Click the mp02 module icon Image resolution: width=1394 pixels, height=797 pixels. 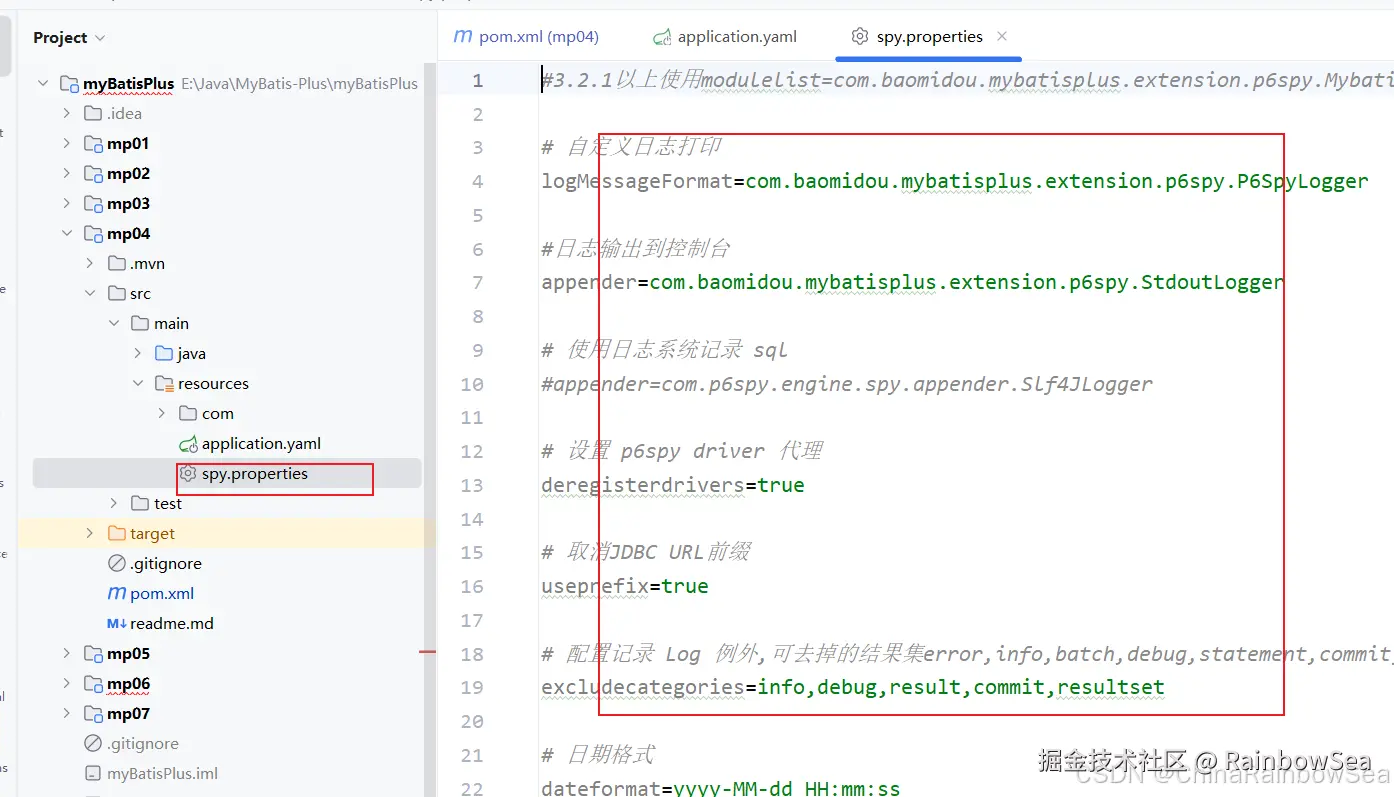point(93,173)
